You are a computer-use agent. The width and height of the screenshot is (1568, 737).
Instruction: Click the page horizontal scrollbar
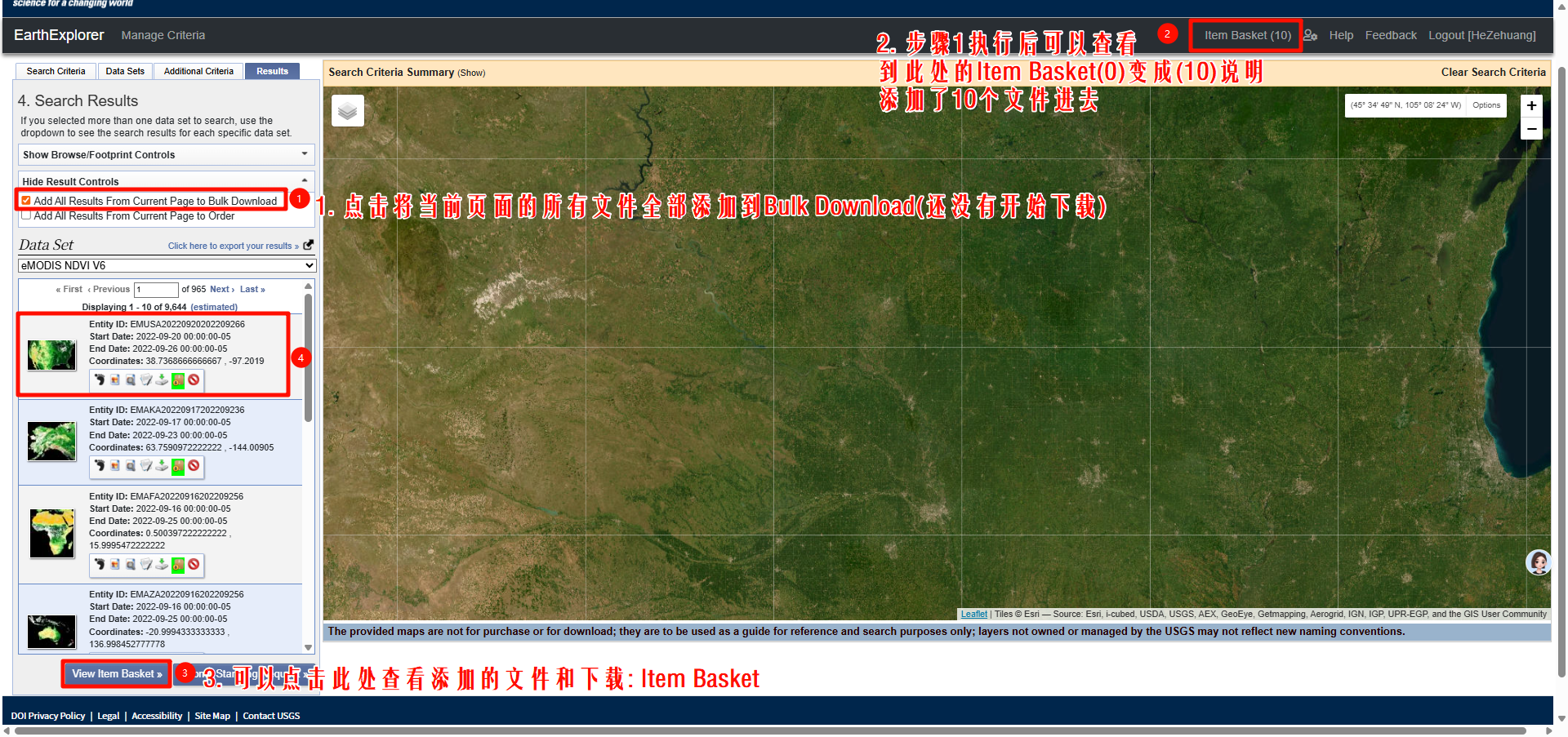(x=771, y=730)
